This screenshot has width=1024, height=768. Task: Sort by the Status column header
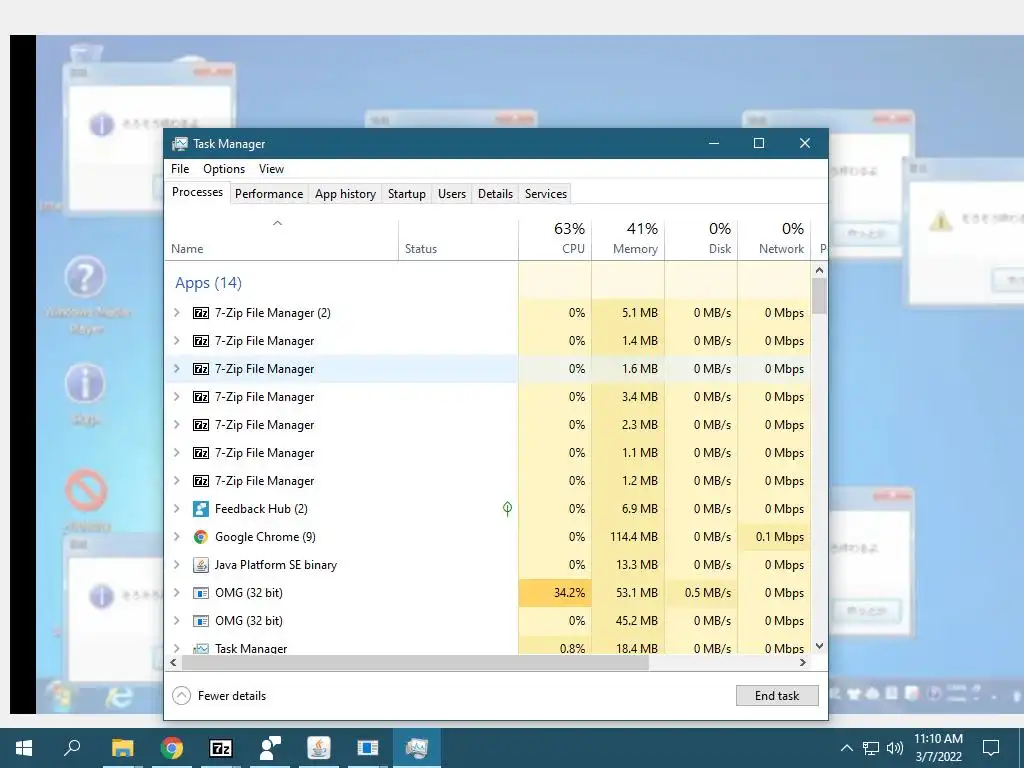pos(458,238)
